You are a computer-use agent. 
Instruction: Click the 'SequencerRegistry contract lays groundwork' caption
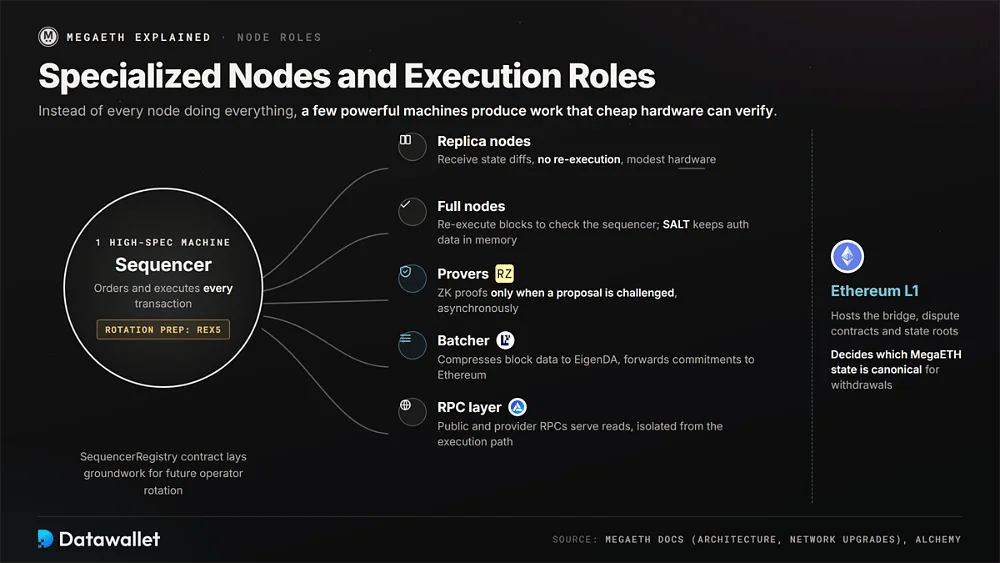163,473
